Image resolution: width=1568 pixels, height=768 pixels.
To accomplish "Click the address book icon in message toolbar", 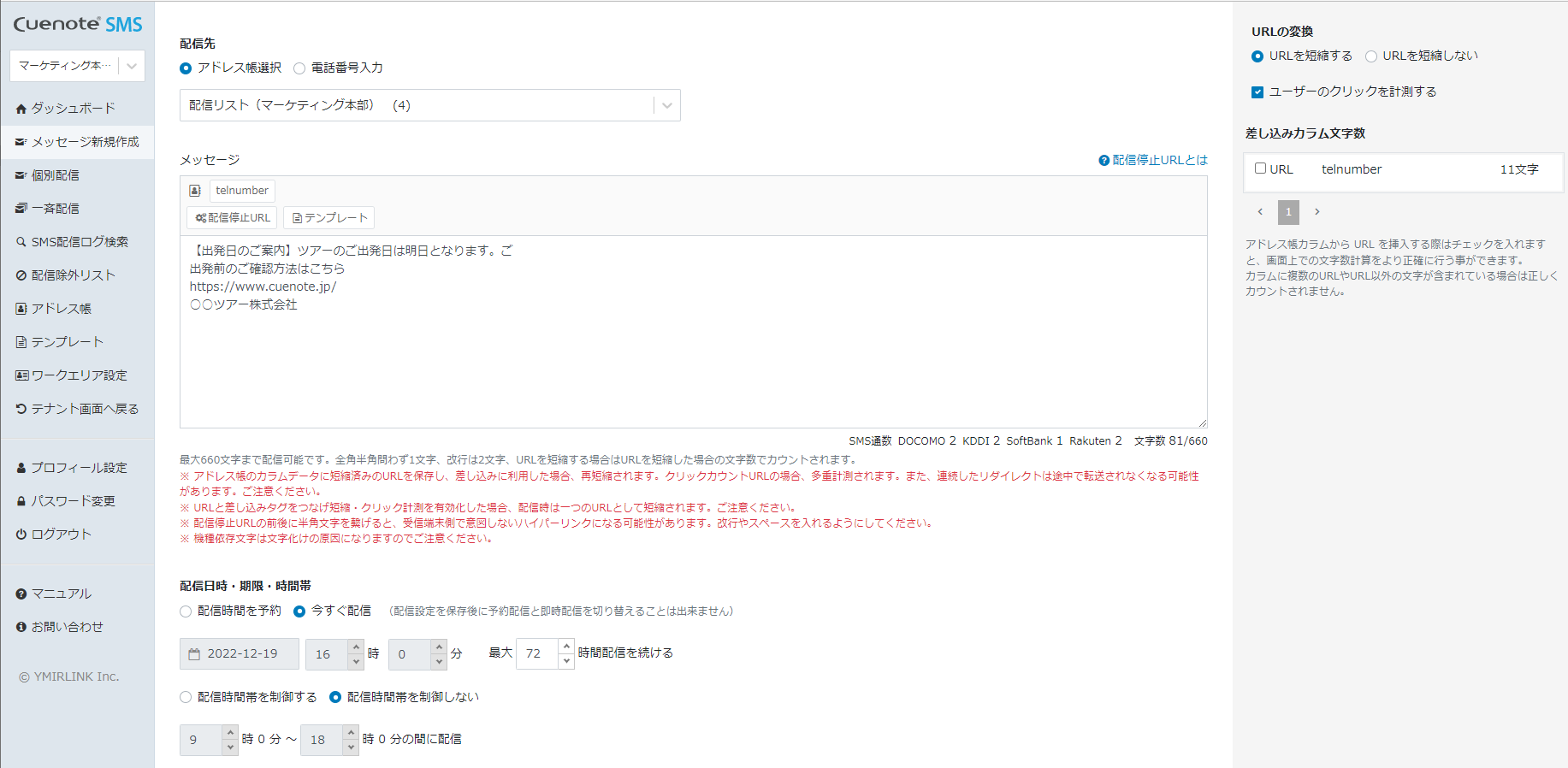I will [x=195, y=191].
